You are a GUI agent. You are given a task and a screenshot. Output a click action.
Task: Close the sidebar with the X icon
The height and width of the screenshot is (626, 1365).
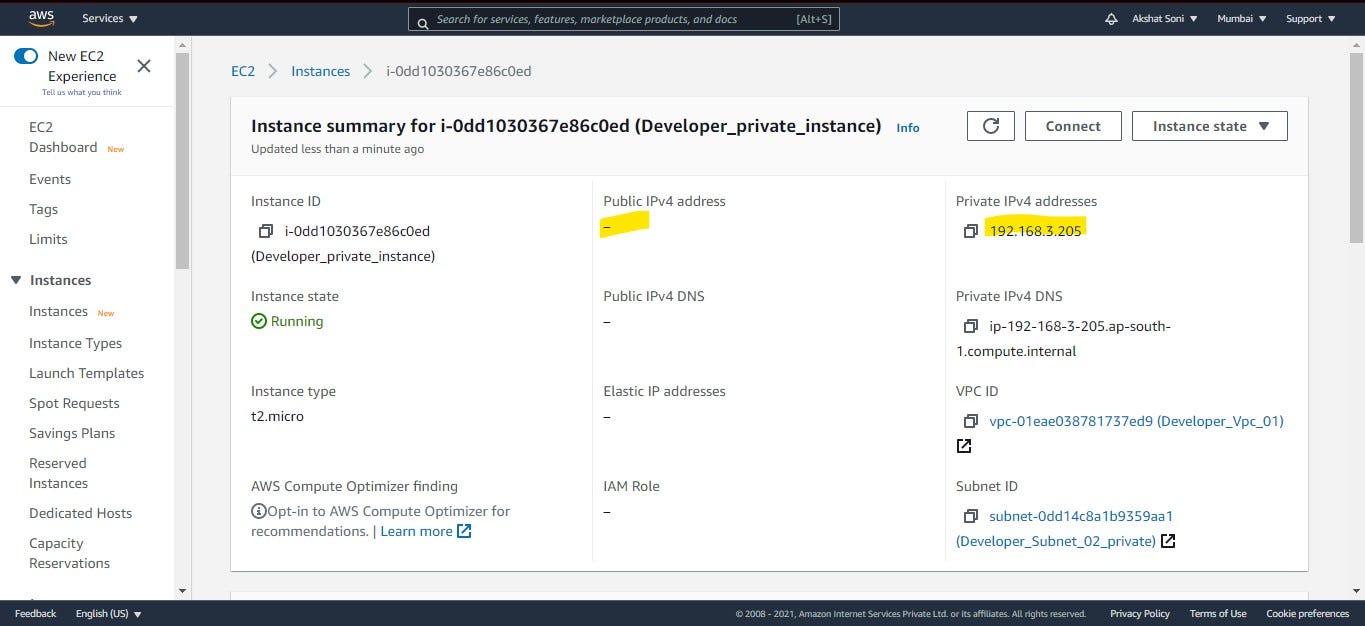pyautogui.click(x=144, y=66)
